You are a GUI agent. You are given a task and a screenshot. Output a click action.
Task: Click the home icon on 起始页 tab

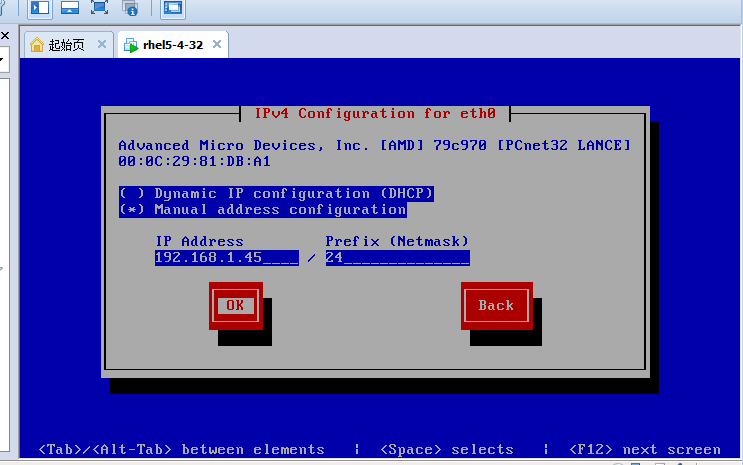[x=37, y=44]
